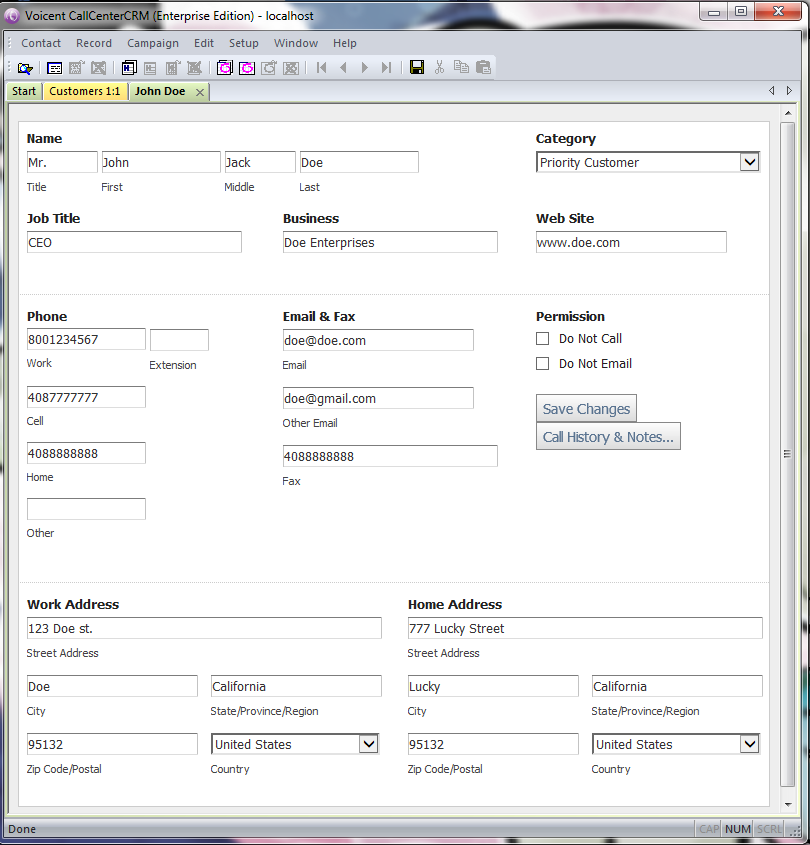
Task: Close the John Doe tab
Action: coord(200,92)
